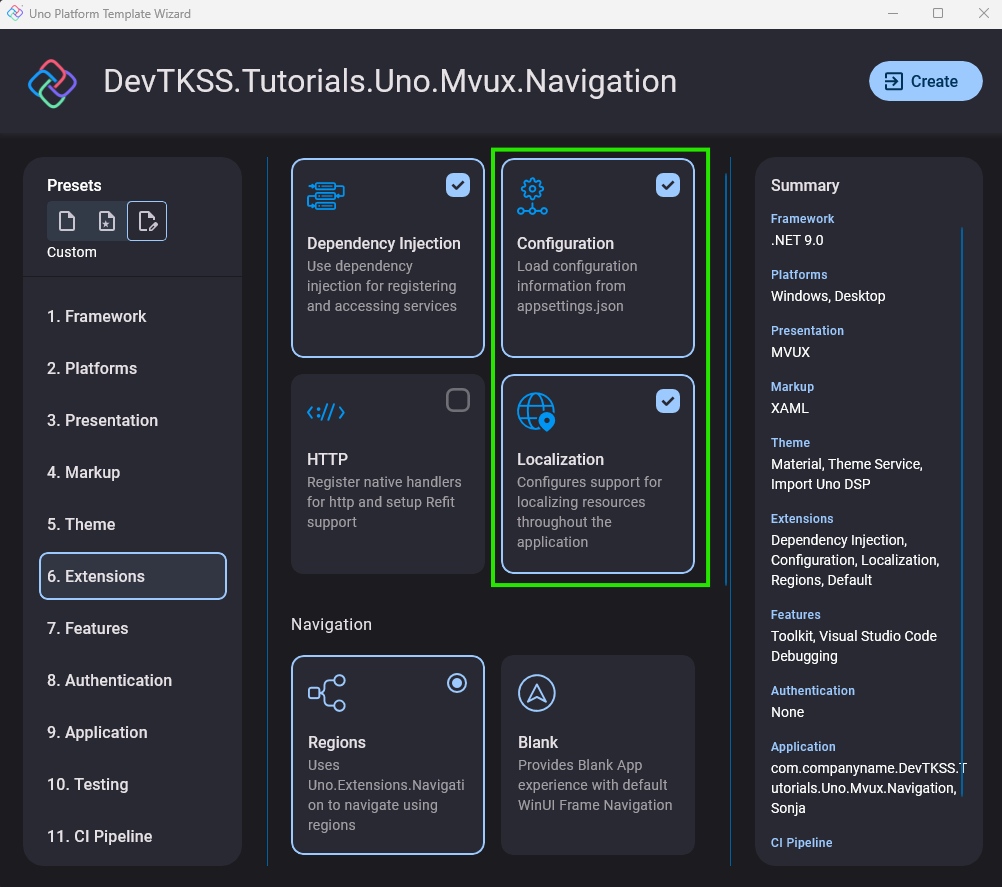Select the Regions radio button
Screen dimensions: 1002x887
coord(457,683)
